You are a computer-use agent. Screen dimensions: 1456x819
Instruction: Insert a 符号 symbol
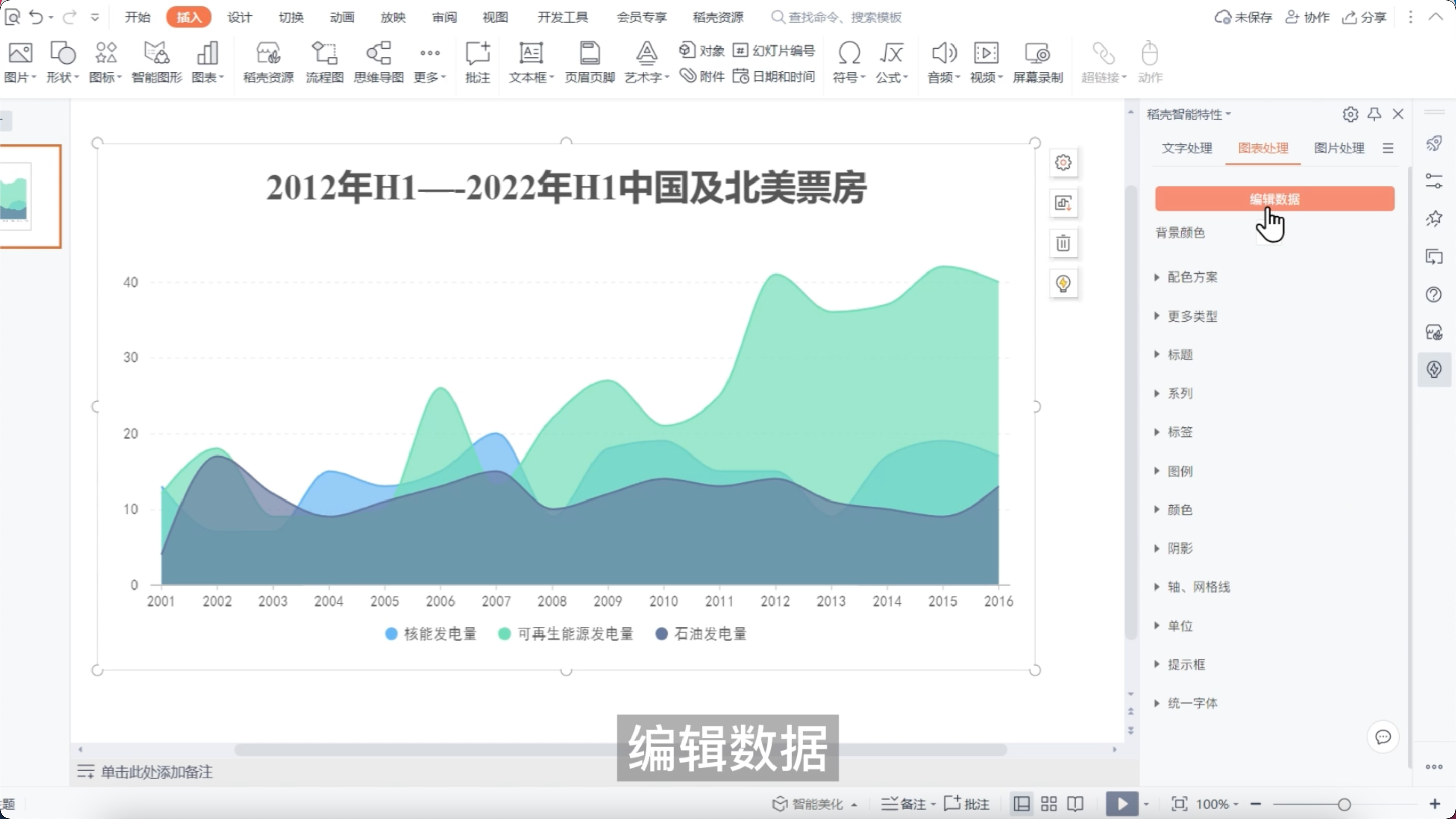point(849,62)
